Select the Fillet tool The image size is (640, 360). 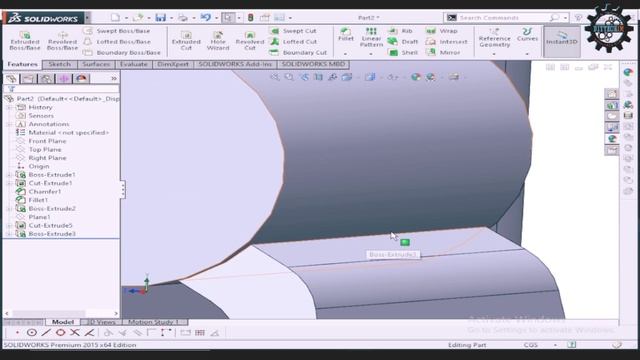click(346, 35)
